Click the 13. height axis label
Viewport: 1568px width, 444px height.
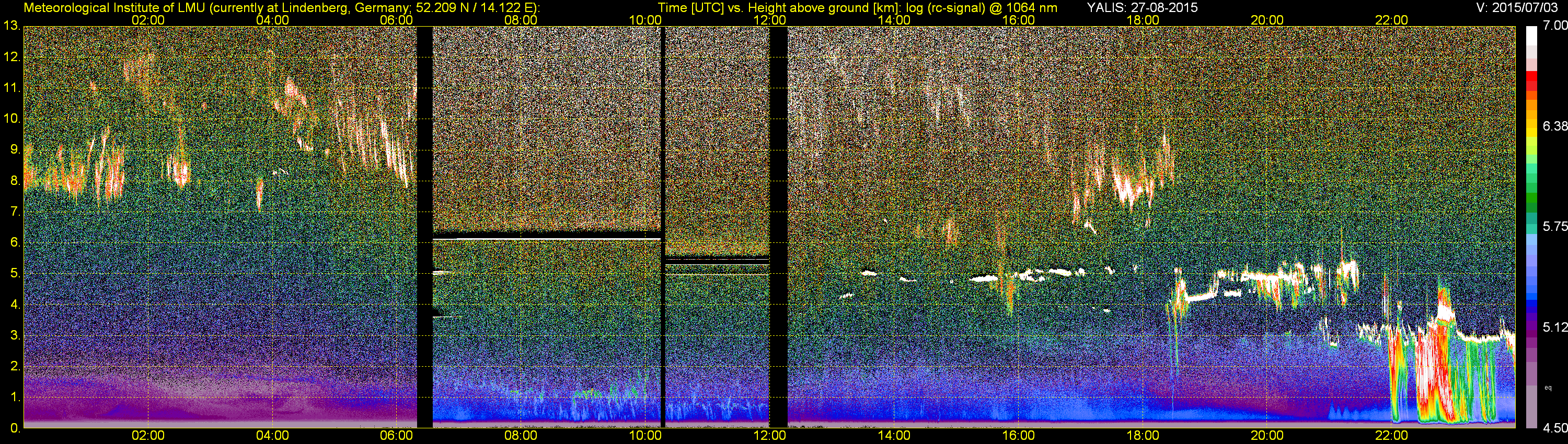(11, 26)
